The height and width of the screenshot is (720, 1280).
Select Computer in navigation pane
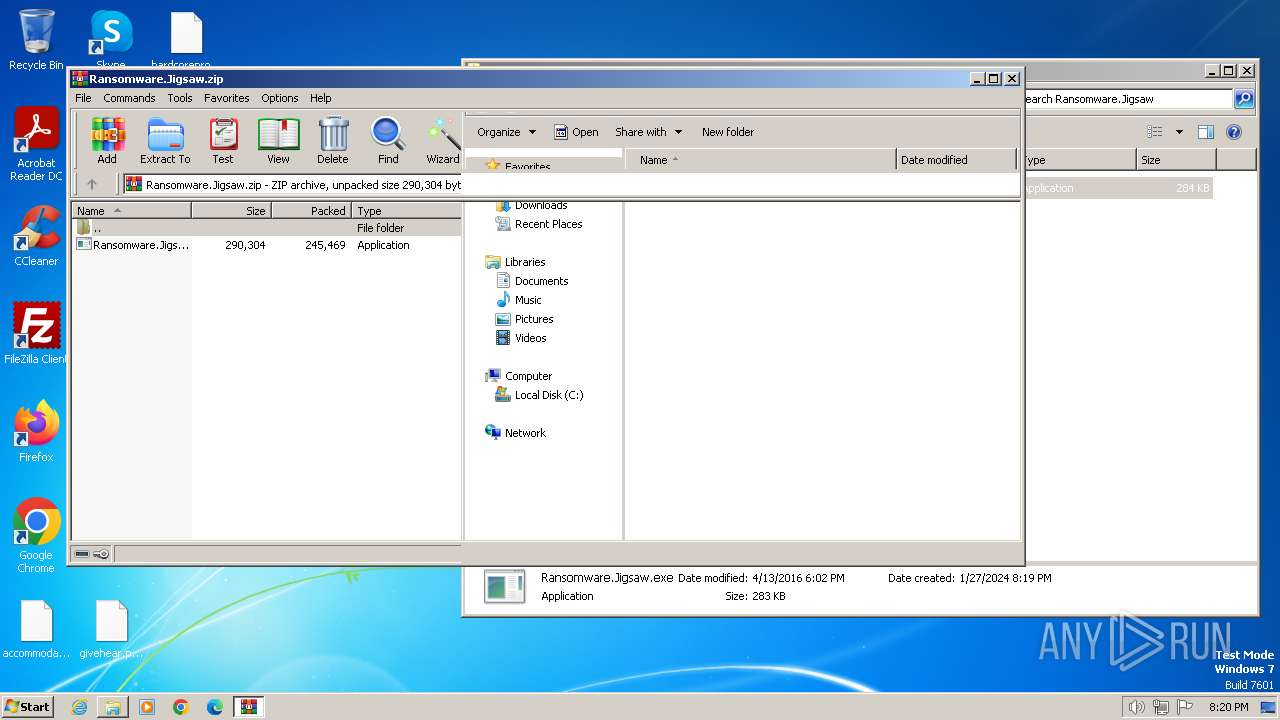click(518, 376)
